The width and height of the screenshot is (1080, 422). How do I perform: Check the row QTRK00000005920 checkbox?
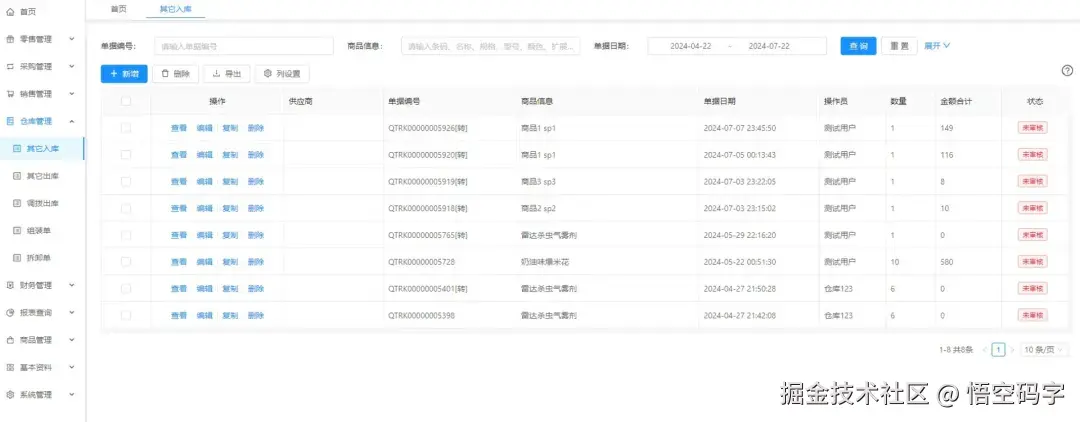[125, 155]
